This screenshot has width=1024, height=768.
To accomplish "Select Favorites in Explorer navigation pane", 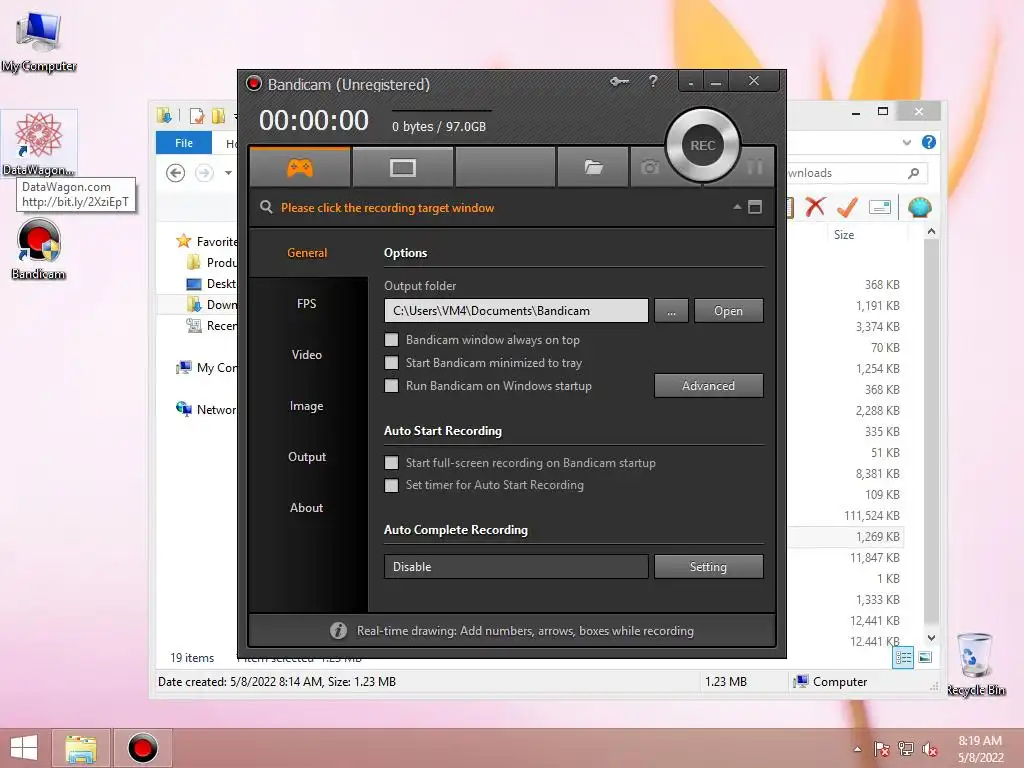I will [206, 242].
